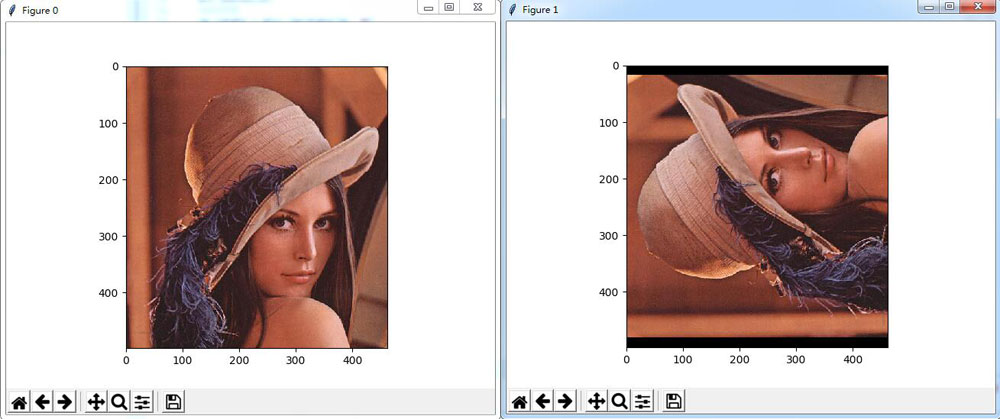Open Configure subplots in Figure 1
The height and width of the screenshot is (419, 1000).
tap(642, 402)
